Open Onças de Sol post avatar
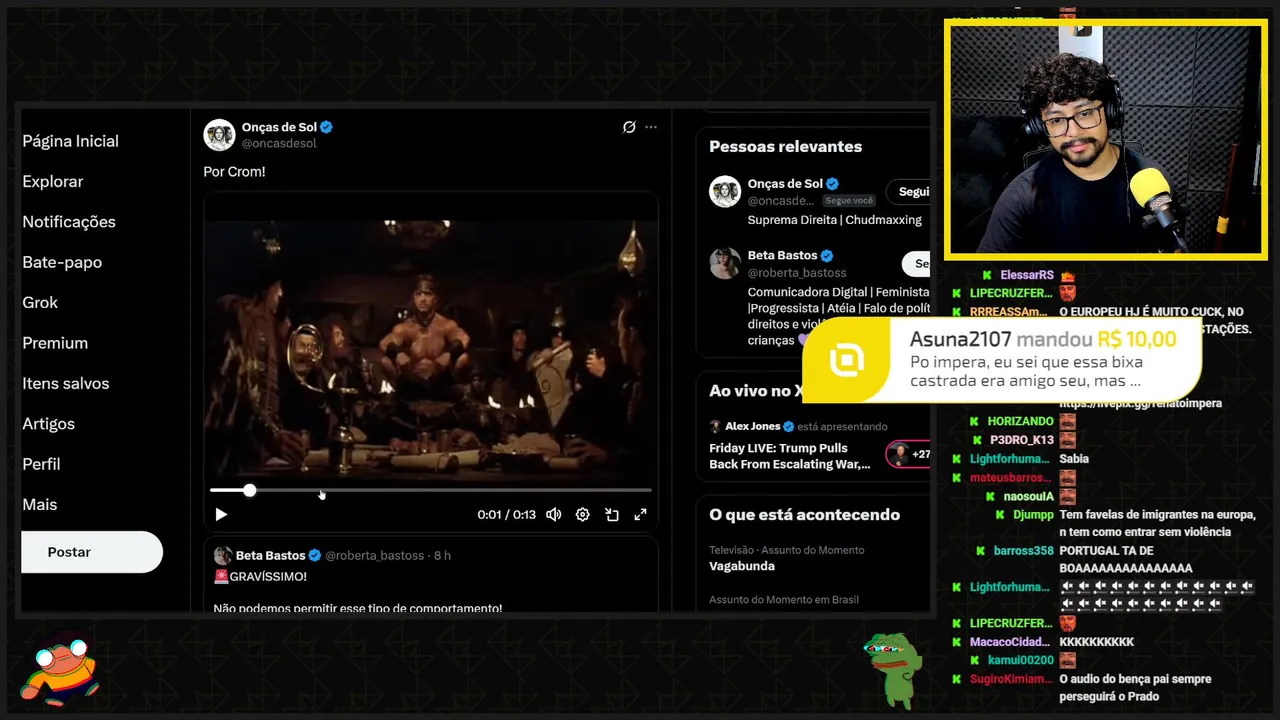The image size is (1280, 720). tap(219, 135)
